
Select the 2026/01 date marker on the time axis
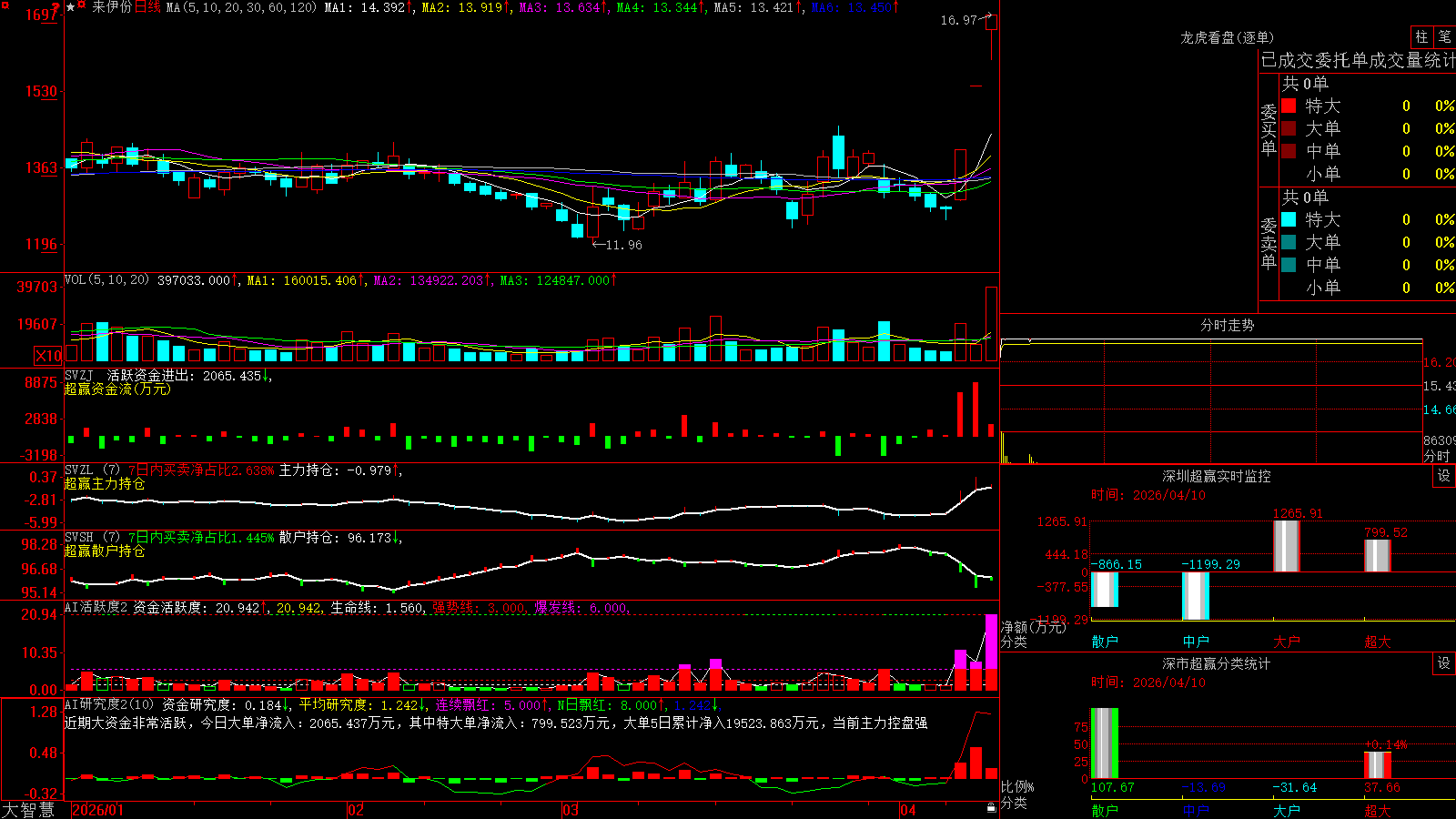click(97, 810)
